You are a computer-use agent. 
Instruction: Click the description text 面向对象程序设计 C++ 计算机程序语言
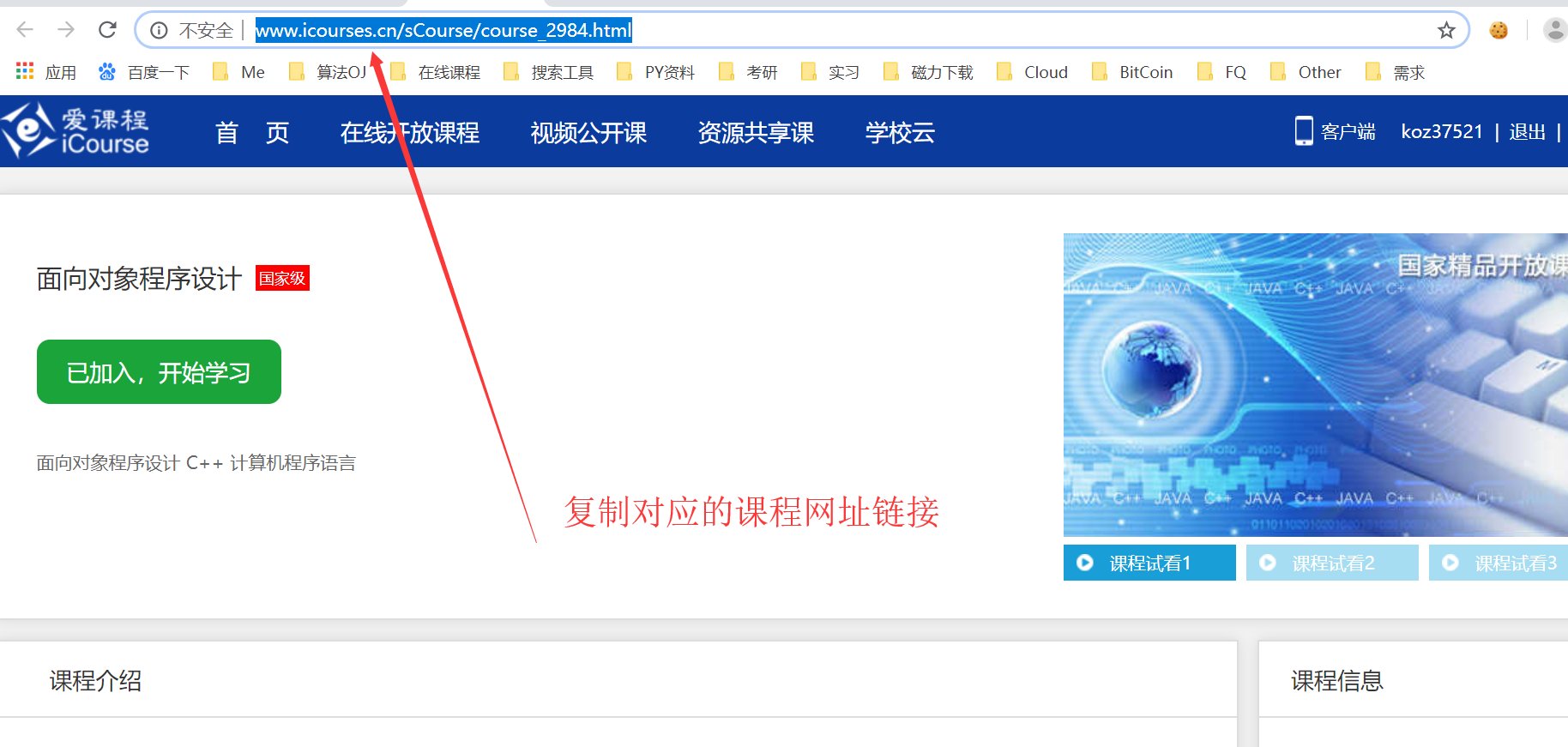[x=196, y=463]
